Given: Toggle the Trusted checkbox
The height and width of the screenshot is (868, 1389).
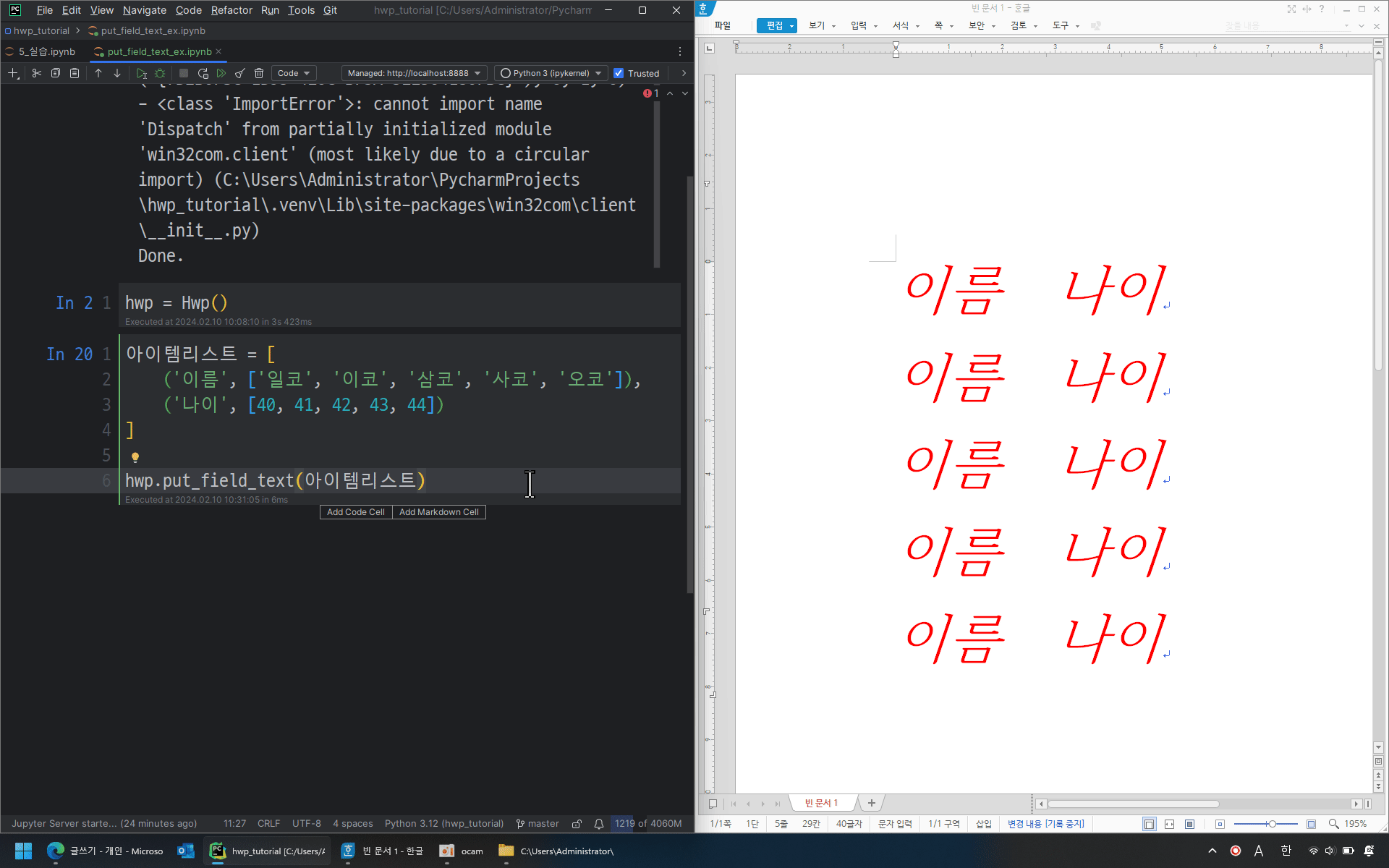Looking at the screenshot, I should tap(619, 73).
